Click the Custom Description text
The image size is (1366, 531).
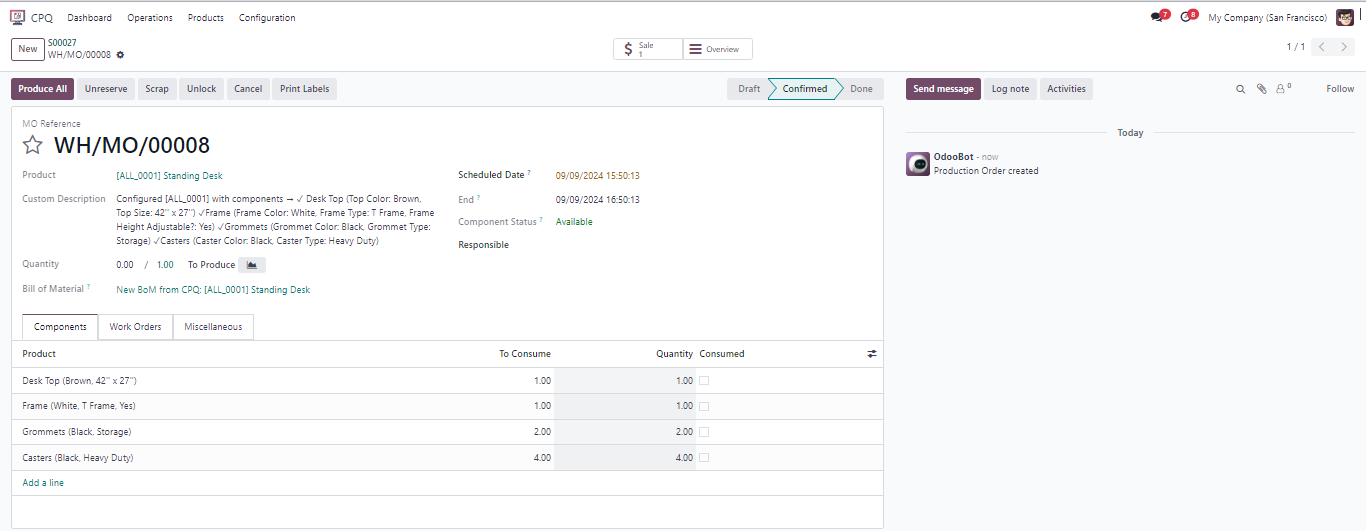pos(276,220)
